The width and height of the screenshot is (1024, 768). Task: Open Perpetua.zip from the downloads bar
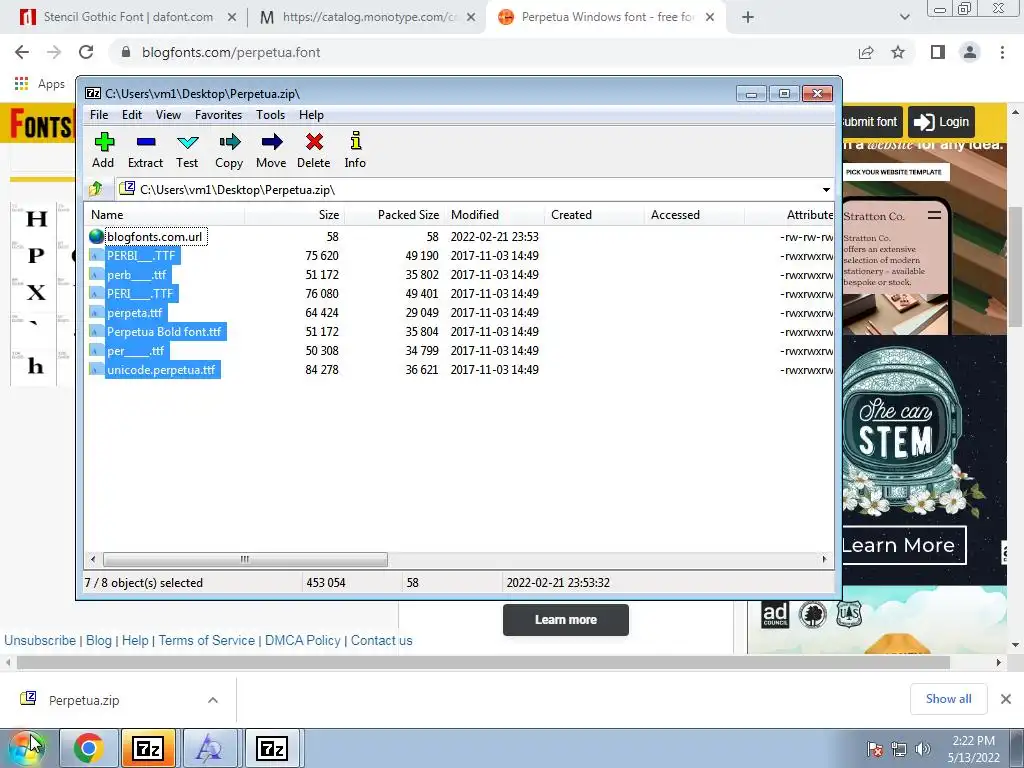84,700
